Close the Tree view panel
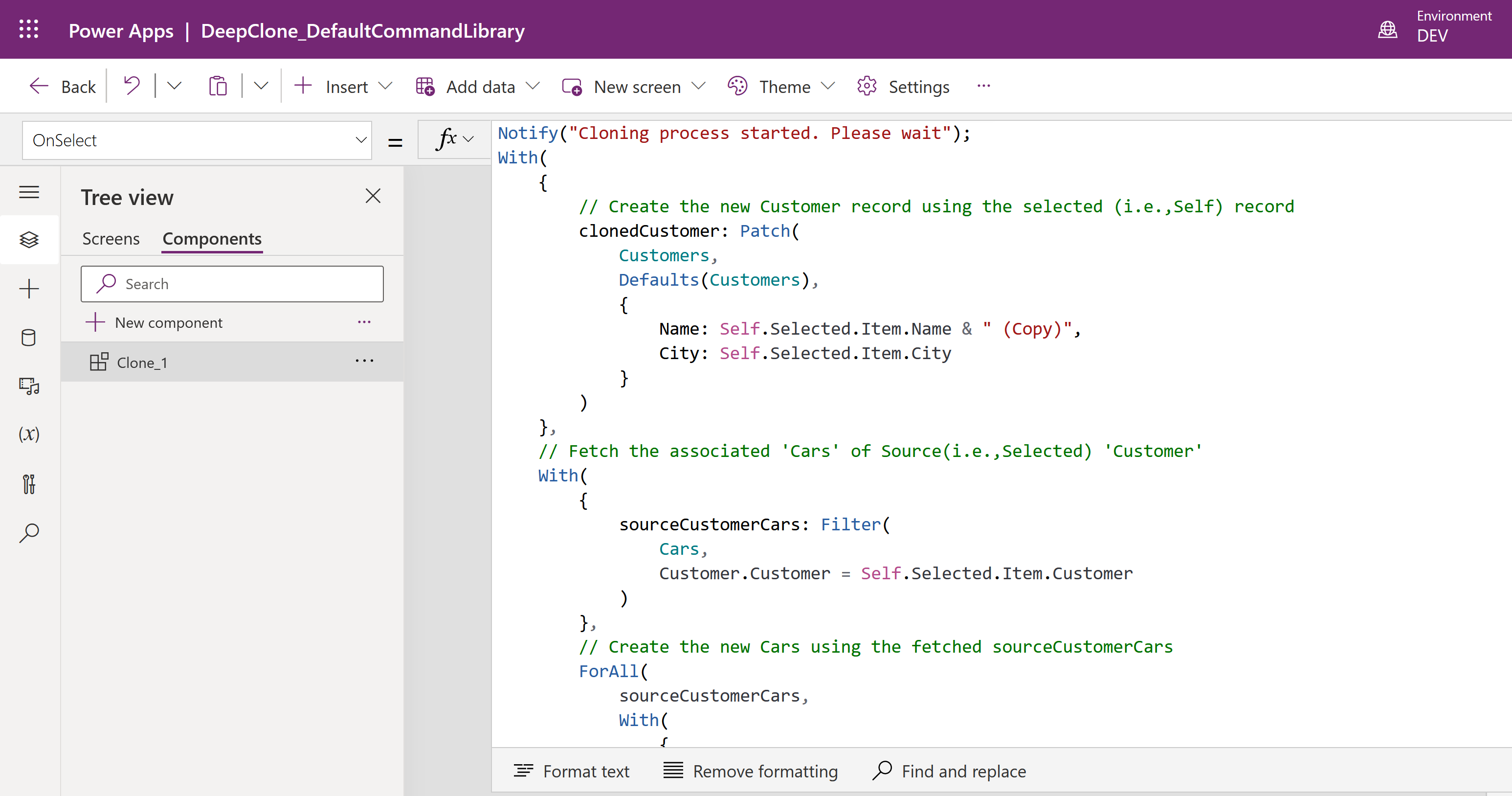 pyautogui.click(x=373, y=196)
